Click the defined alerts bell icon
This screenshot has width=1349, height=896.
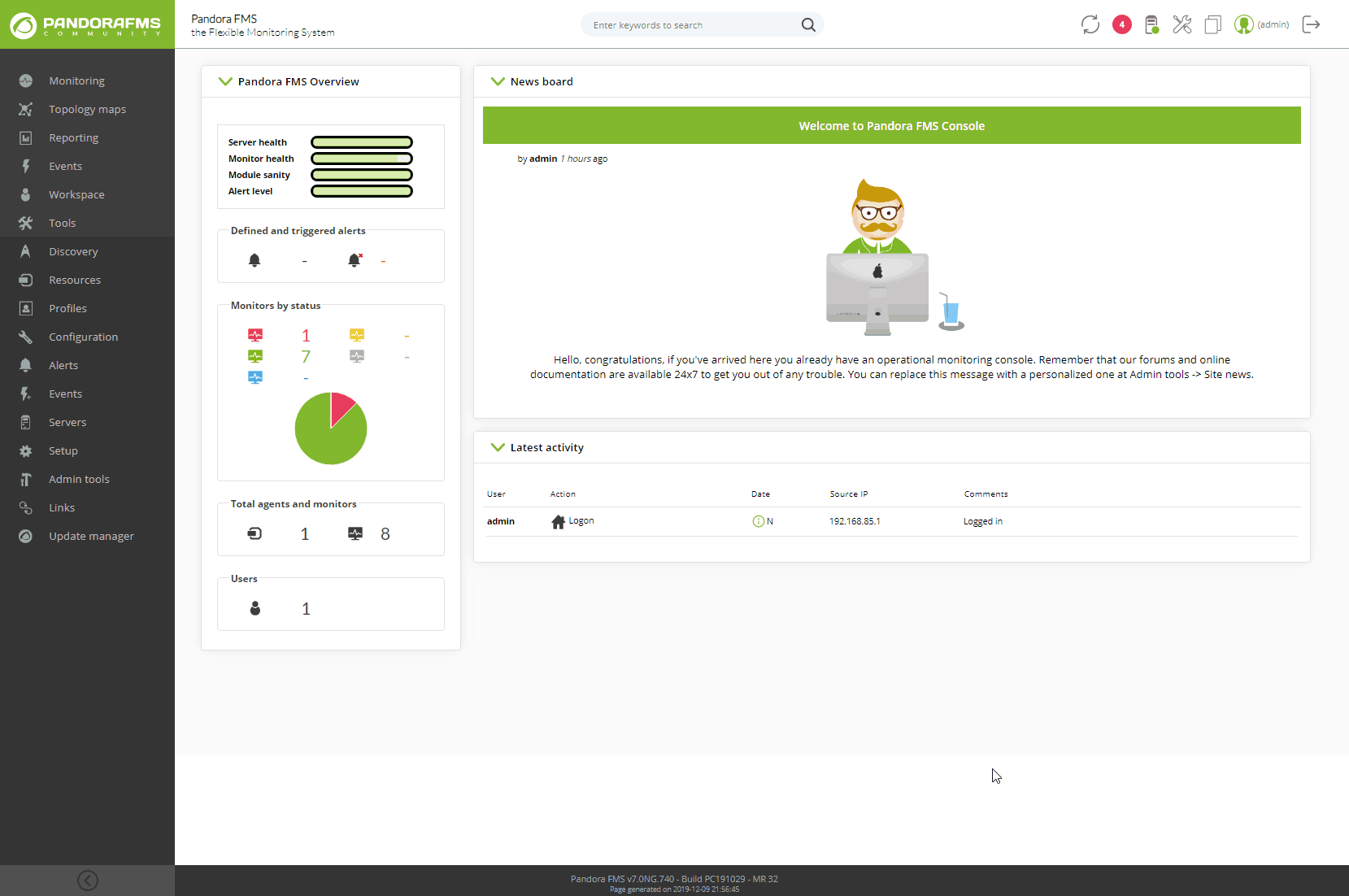click(x=255, y=260)
